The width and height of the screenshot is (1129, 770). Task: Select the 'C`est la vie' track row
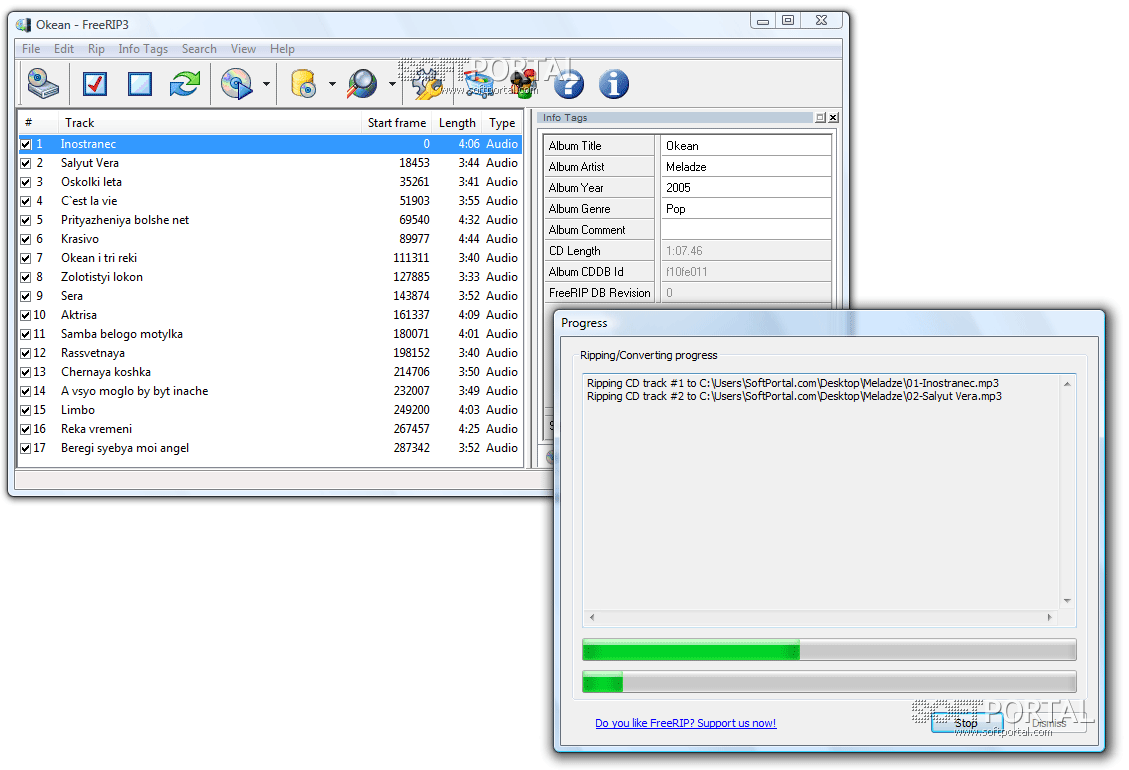tap(271, 201)
